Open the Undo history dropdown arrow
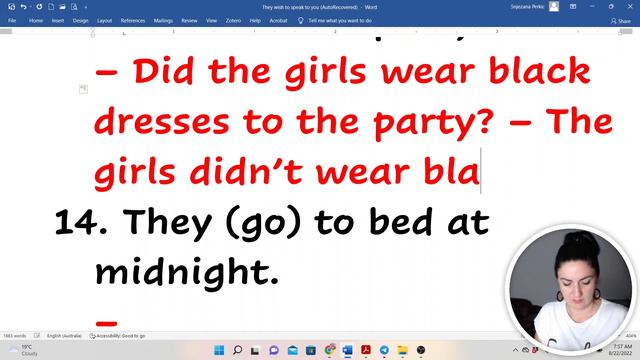640x360 pixels. click(x=30, y=7)
